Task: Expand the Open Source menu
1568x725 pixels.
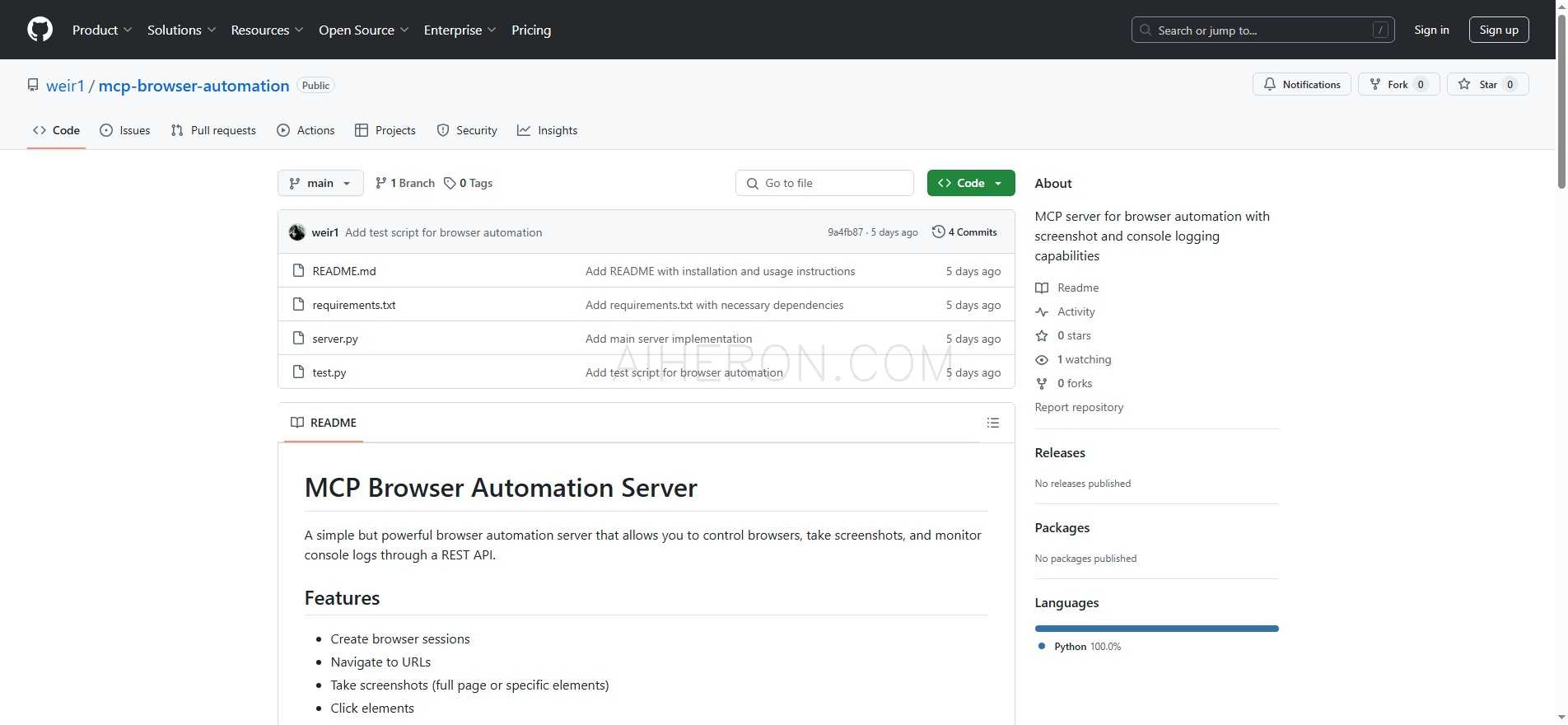Action: 363,30
